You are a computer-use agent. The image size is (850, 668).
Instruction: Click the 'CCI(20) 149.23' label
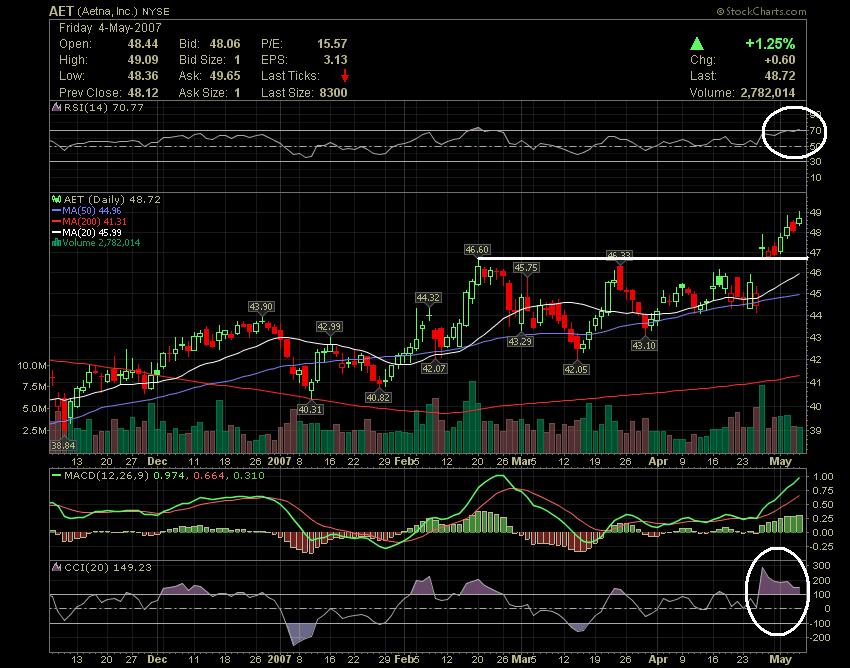[107, 567]
